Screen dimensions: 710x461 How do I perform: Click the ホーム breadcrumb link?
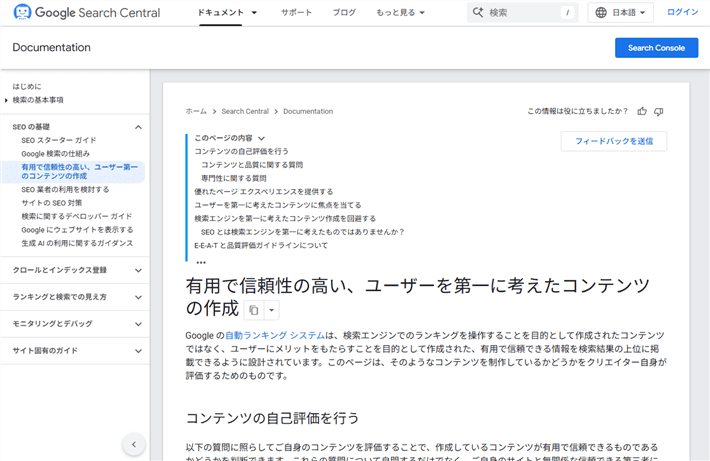[196, 111]
